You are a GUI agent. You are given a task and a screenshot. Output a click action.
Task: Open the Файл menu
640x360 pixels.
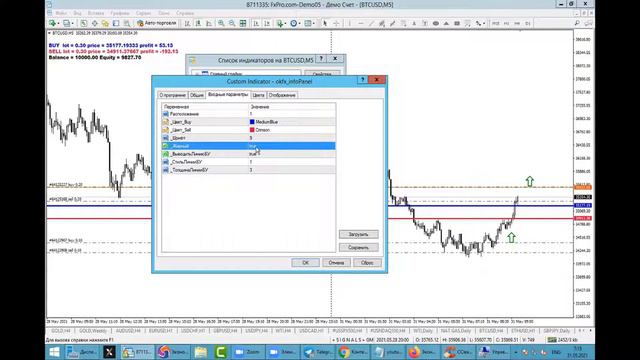60,13
